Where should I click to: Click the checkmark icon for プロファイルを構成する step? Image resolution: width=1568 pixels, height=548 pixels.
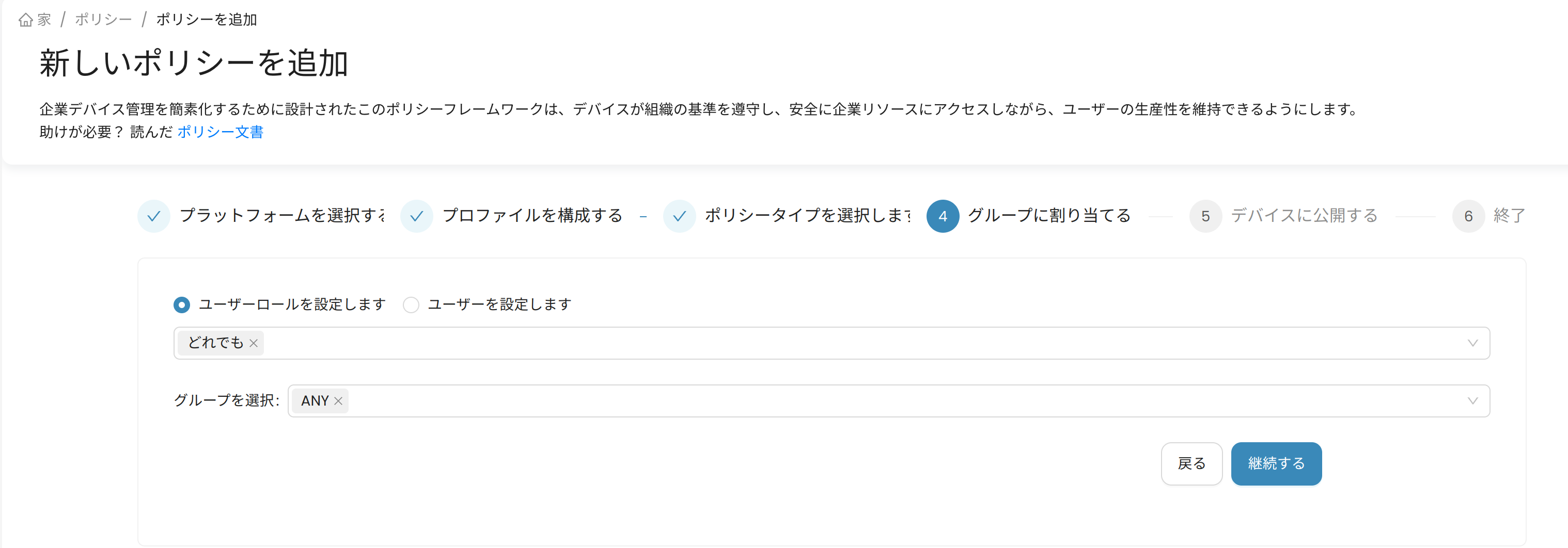(417, 216)
